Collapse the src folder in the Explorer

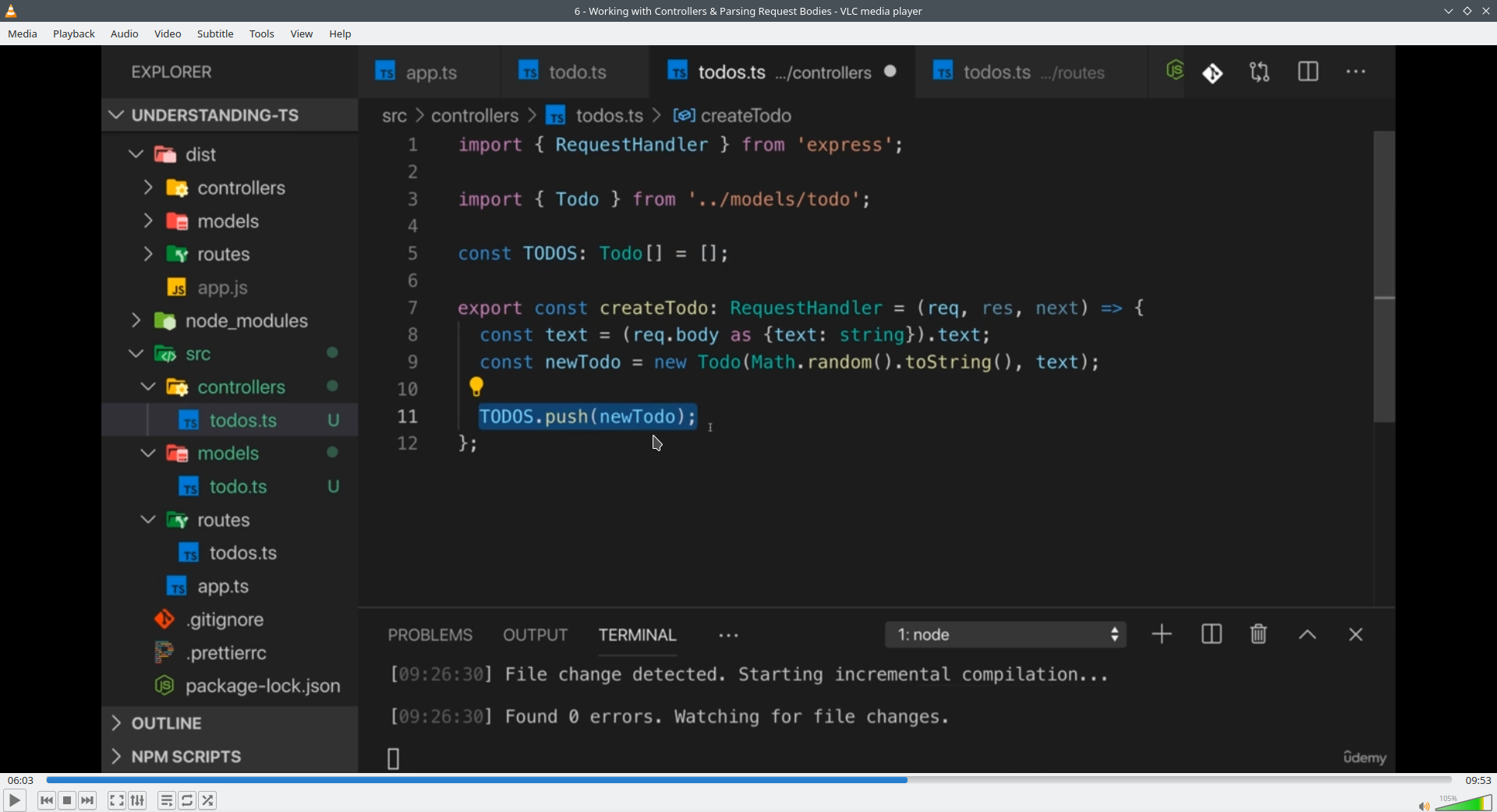(x=134, y=353)
